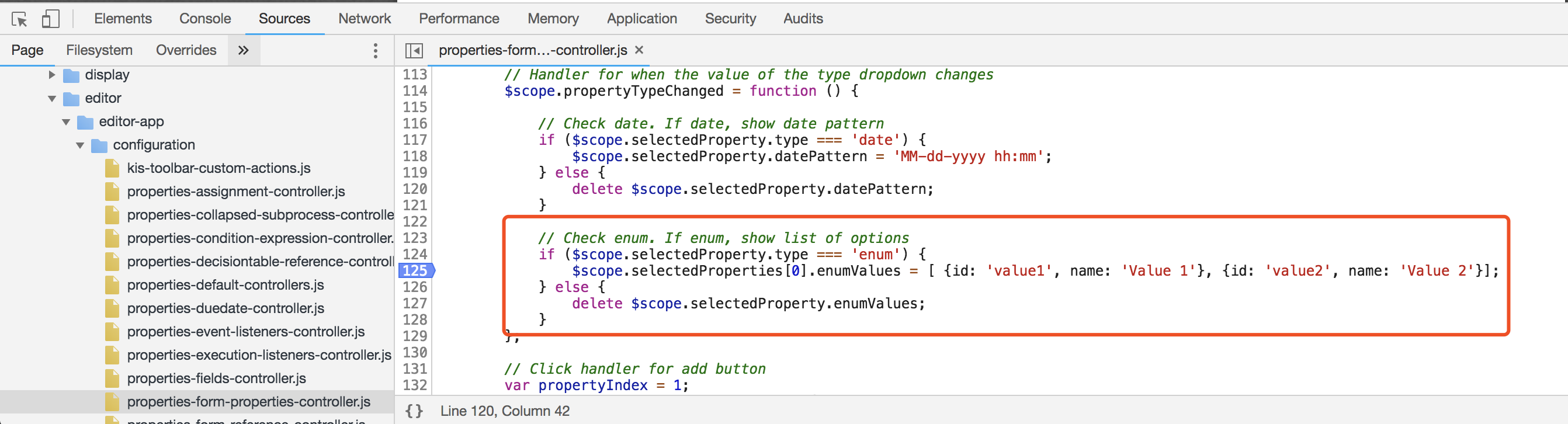The width and height of the screenshot is (1568, 424).
Task: Open the Overrides navigator tab
Action: tap(186, 50)
